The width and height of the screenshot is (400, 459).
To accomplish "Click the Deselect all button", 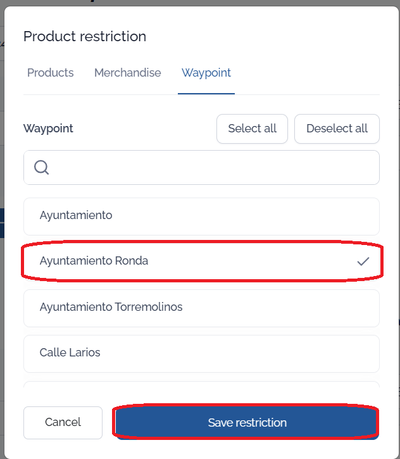I will tap(337, 129).
